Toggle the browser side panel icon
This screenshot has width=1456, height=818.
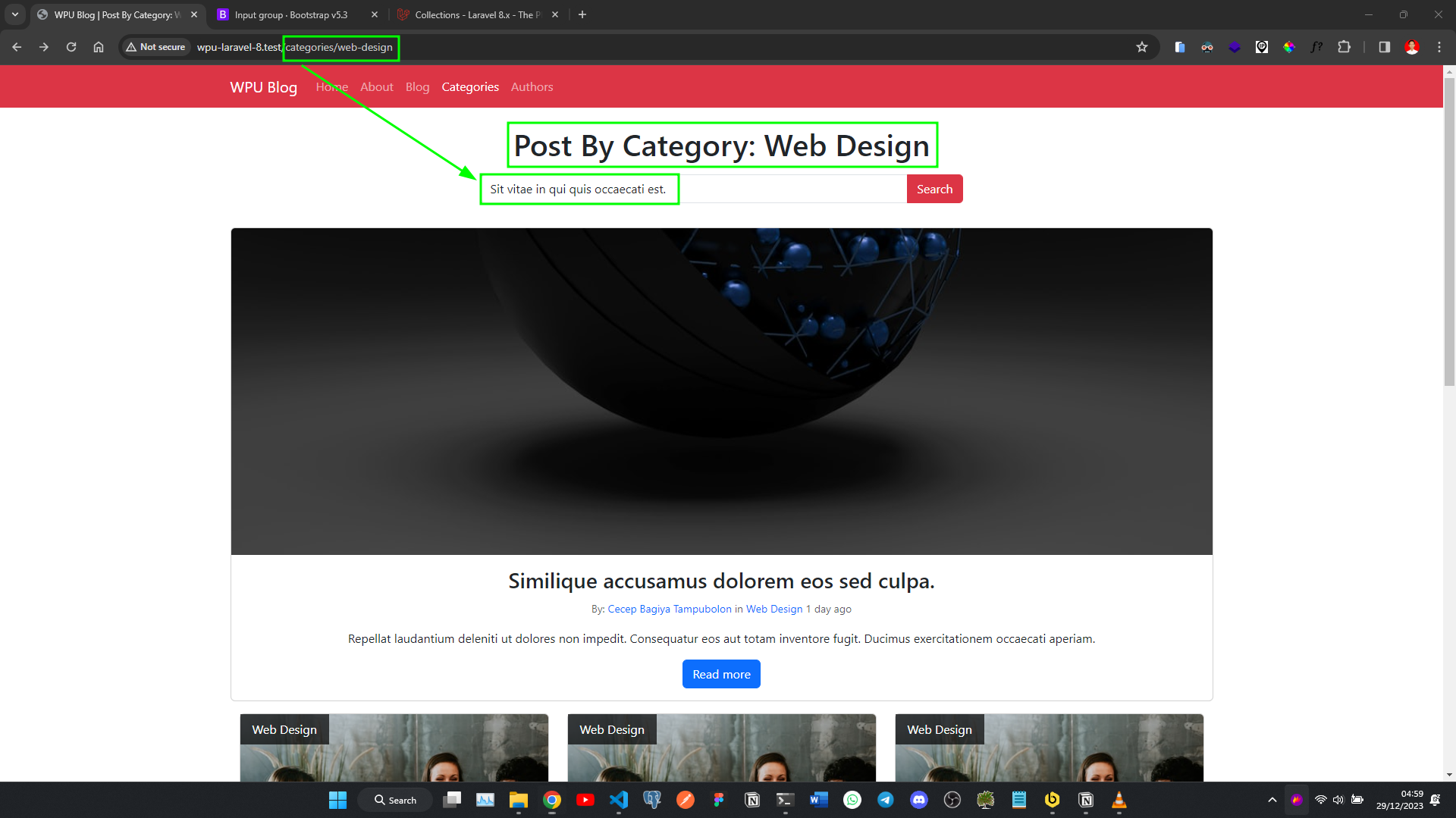point(1384,47)
